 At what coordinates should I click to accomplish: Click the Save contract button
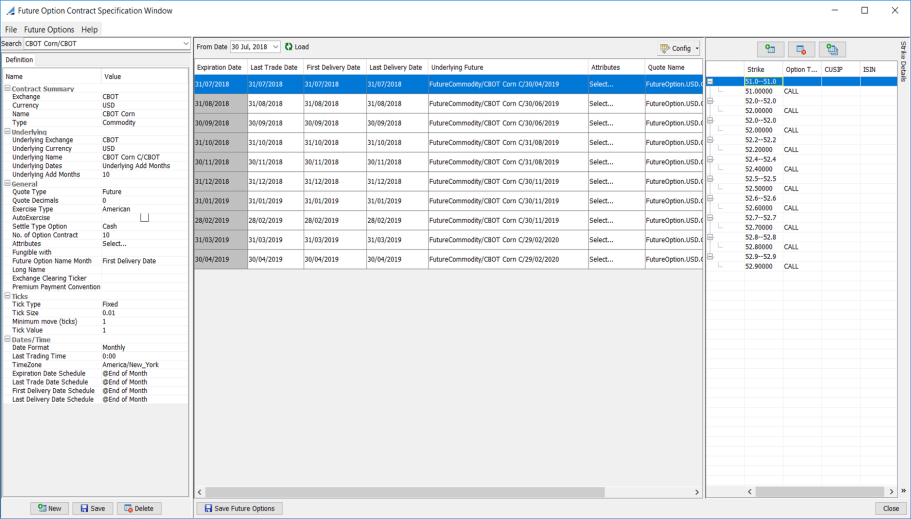93,508
